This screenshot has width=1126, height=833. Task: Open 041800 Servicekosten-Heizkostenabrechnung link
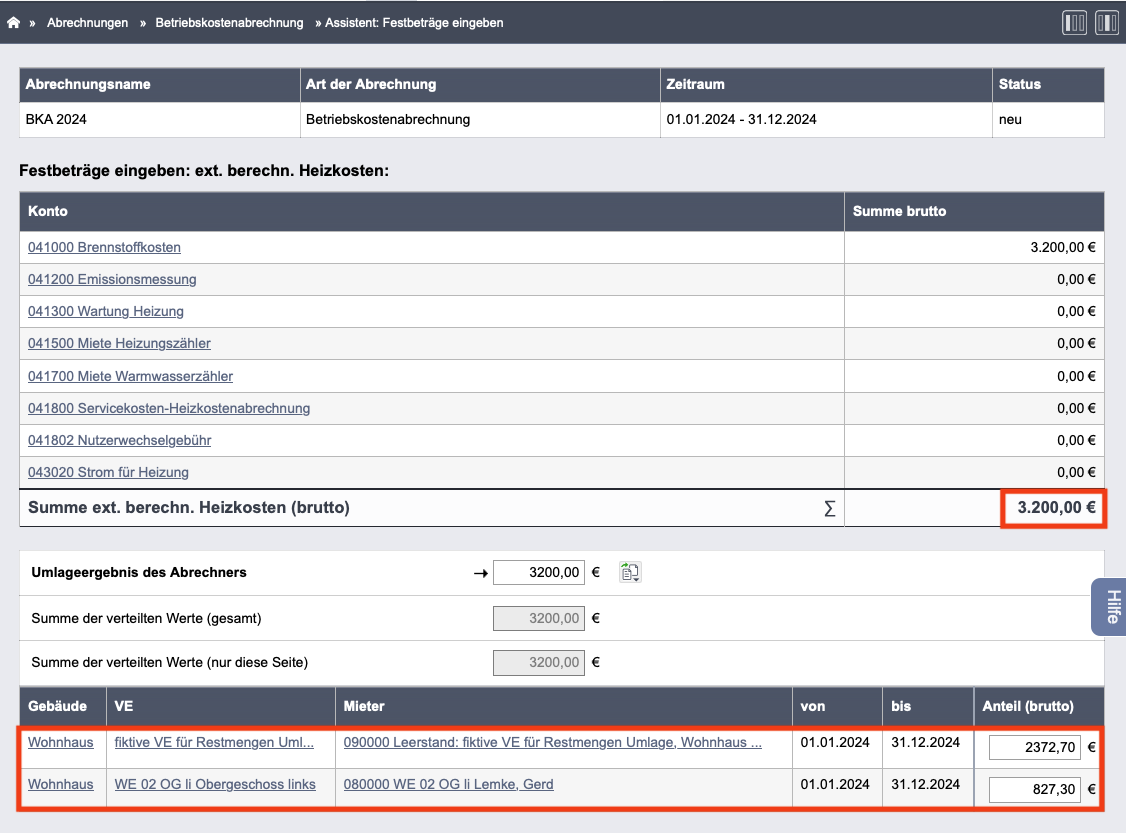pos(169,408)
